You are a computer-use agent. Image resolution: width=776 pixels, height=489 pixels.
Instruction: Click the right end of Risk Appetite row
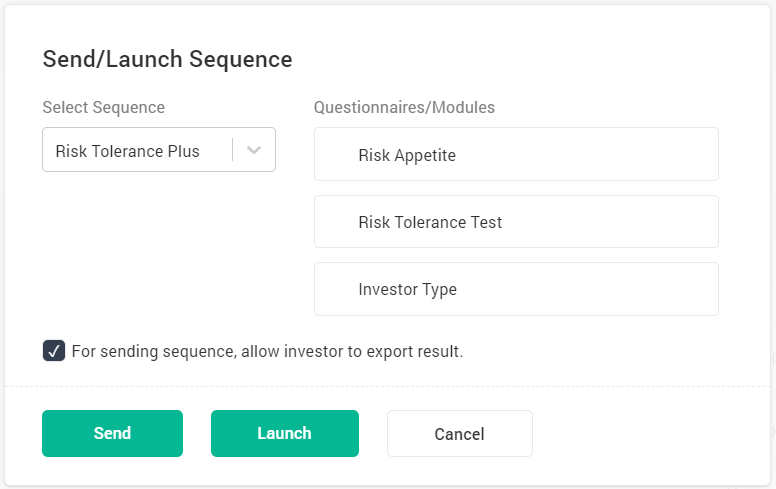click(x=690, y=155)
